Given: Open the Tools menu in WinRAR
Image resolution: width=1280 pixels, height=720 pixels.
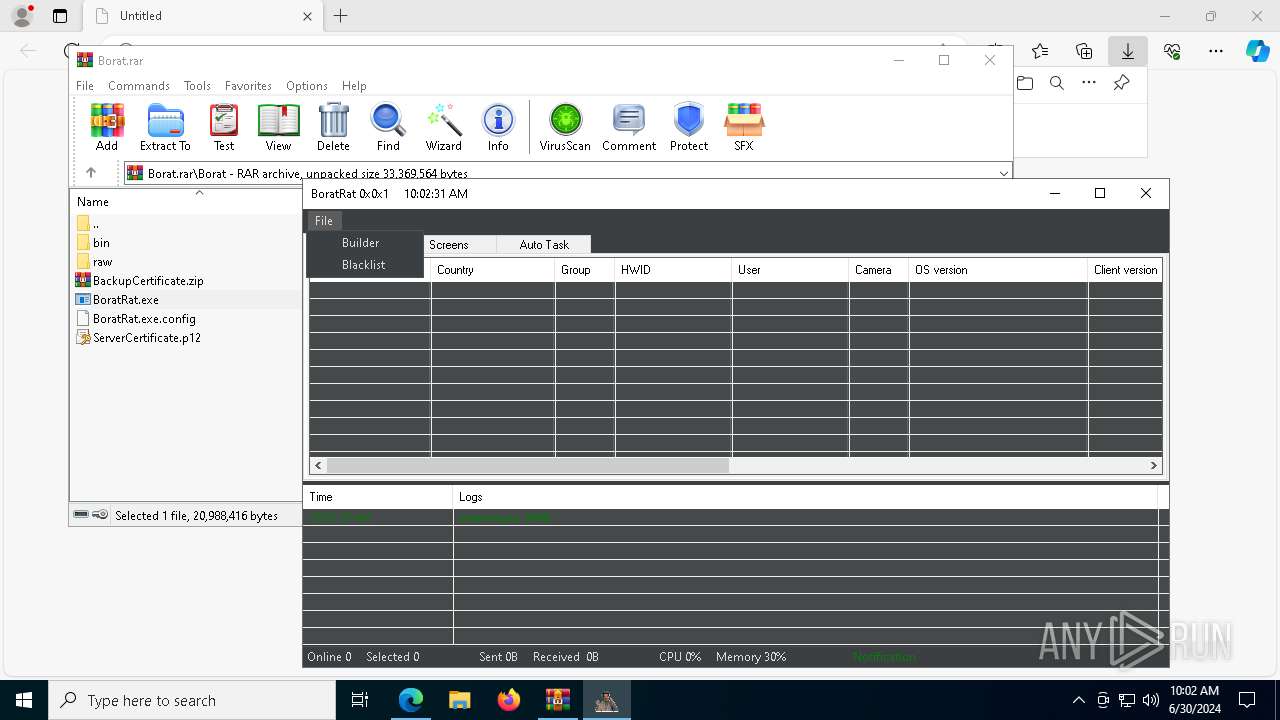Looking at the screenshot, I should tap(197, 86).
